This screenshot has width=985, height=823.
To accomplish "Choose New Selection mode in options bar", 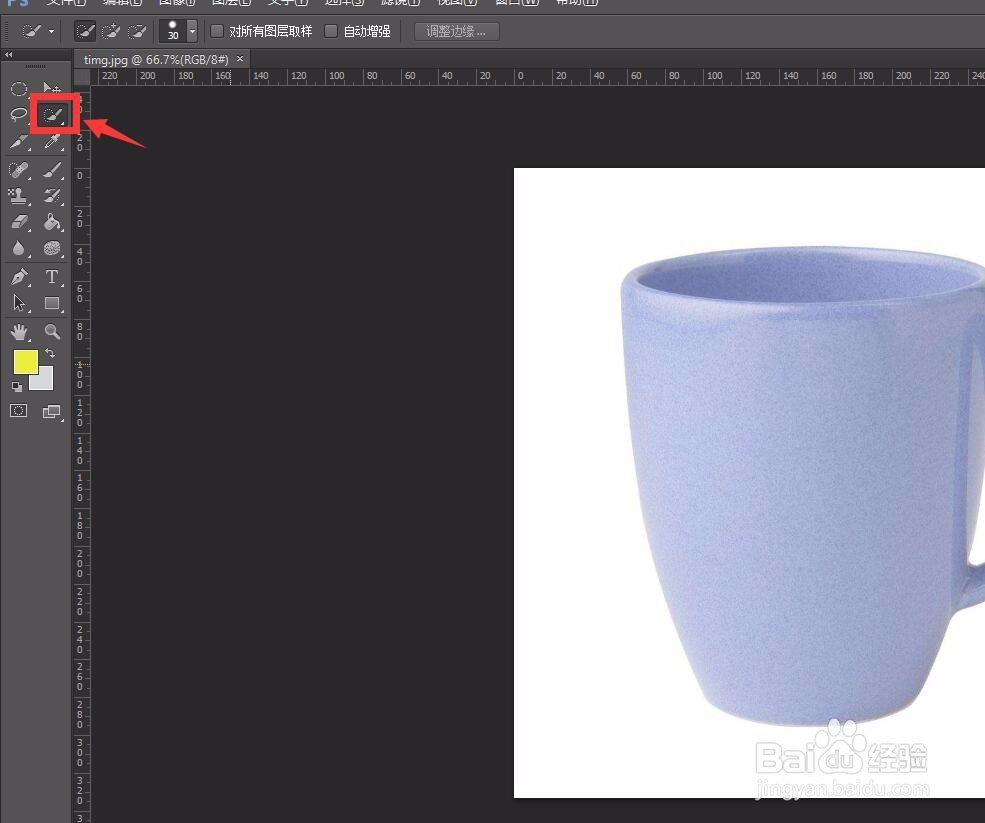I will coord(85,31).
